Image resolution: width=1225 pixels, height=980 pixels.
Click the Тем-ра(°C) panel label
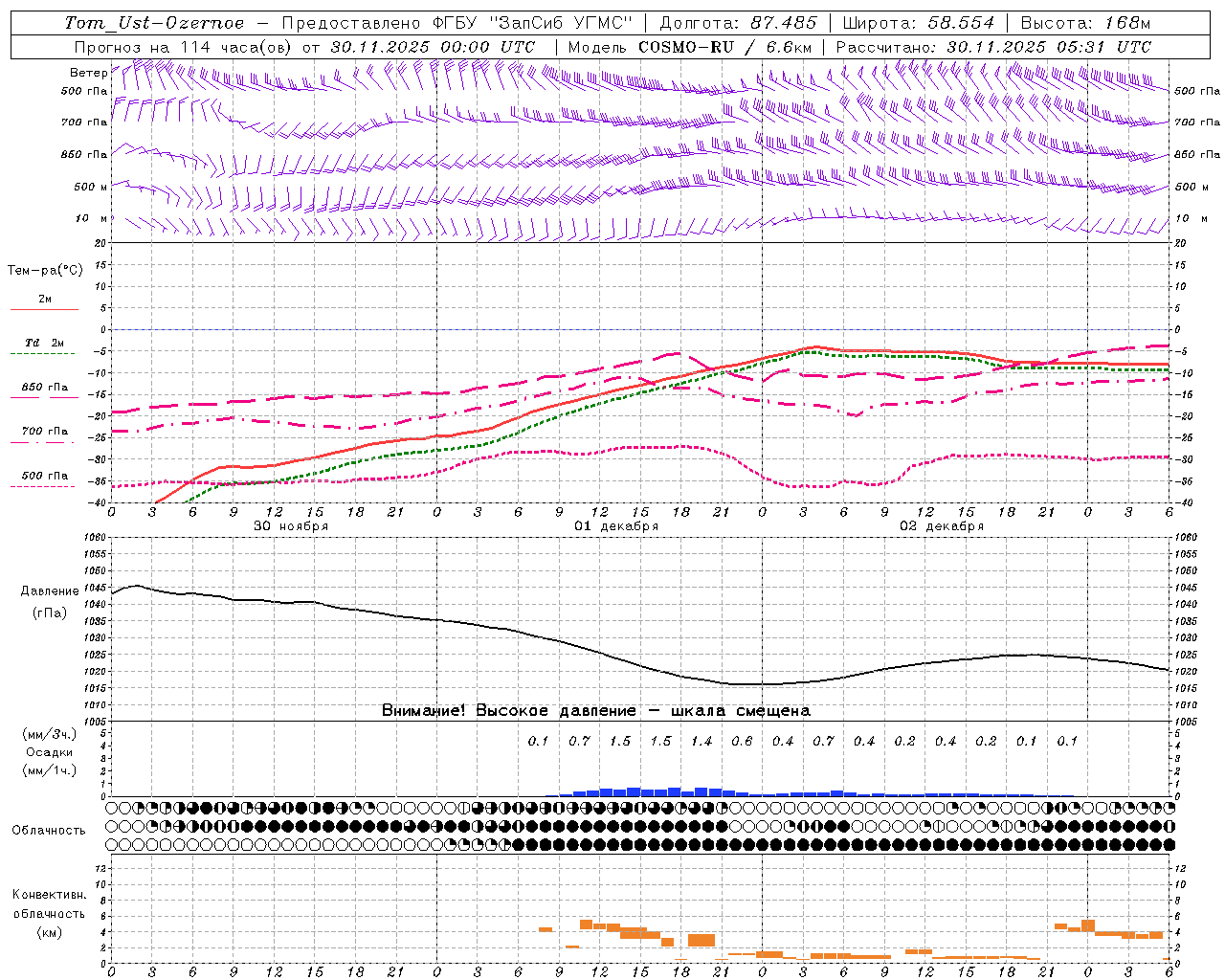45,270
